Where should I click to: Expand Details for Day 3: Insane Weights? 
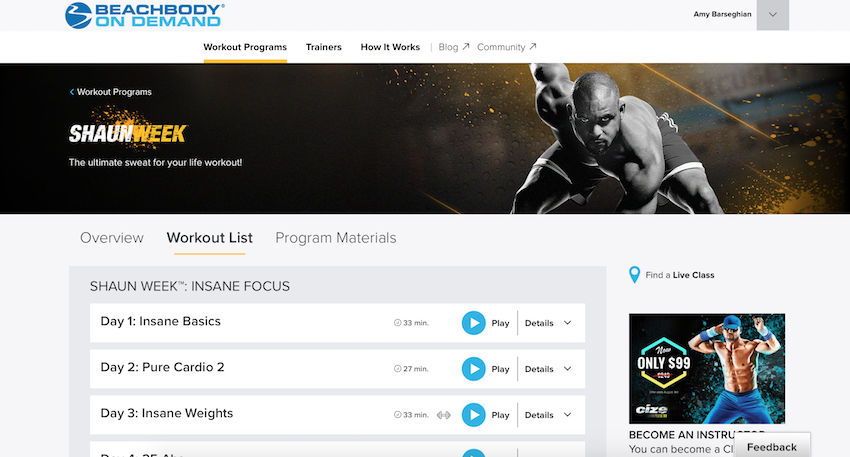coord(548,415)
